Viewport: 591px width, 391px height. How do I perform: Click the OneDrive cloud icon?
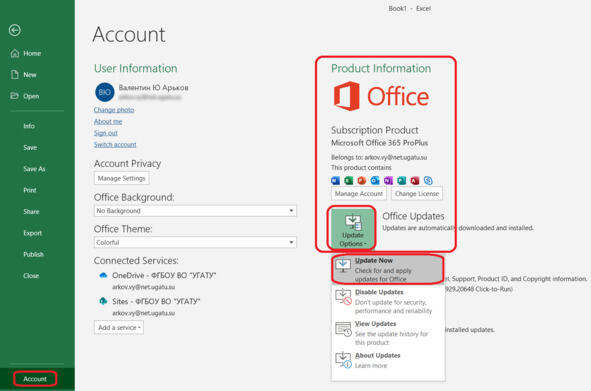coord(103,276)
